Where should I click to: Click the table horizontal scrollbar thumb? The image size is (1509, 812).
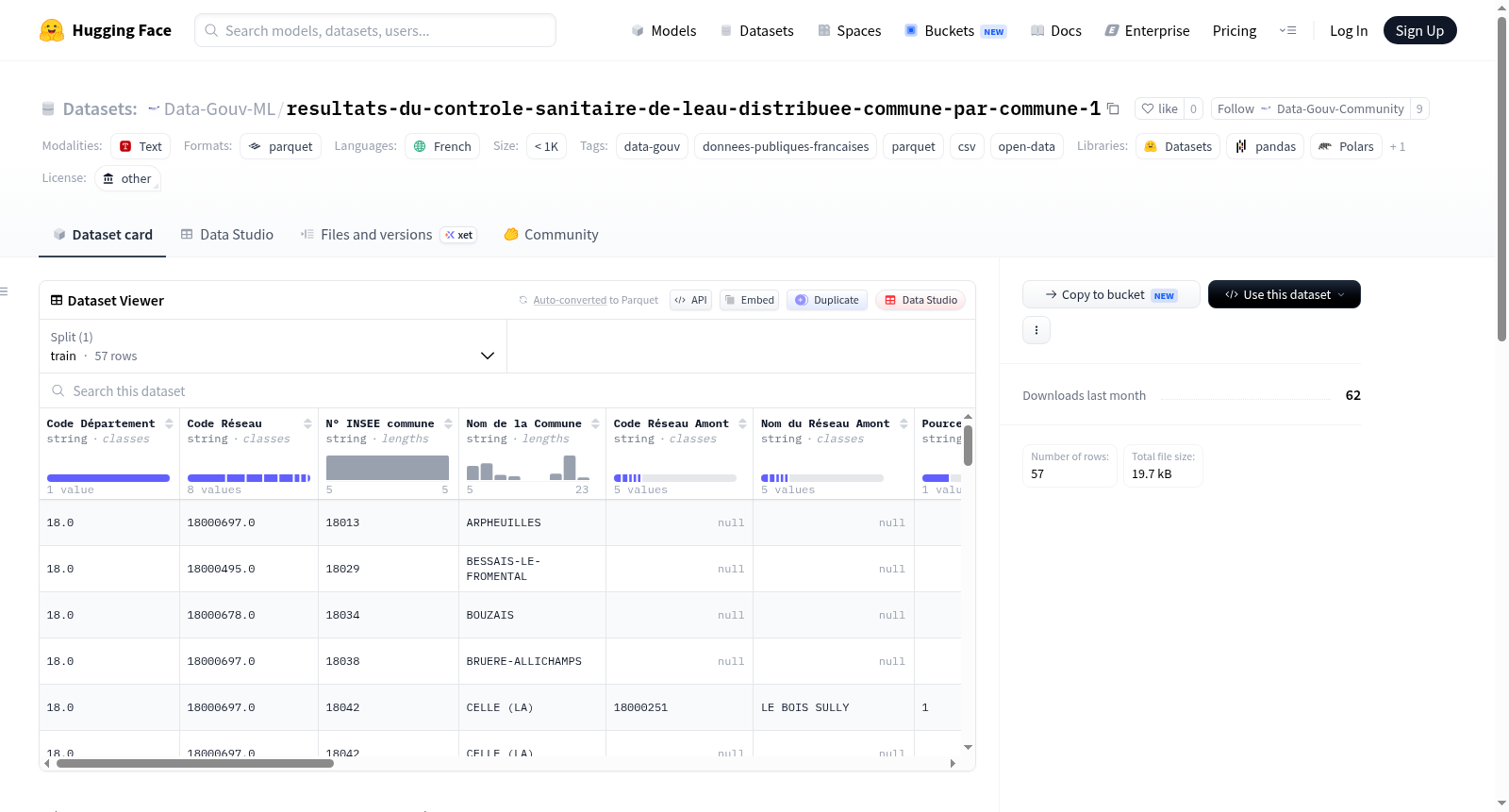click(194, 763)
